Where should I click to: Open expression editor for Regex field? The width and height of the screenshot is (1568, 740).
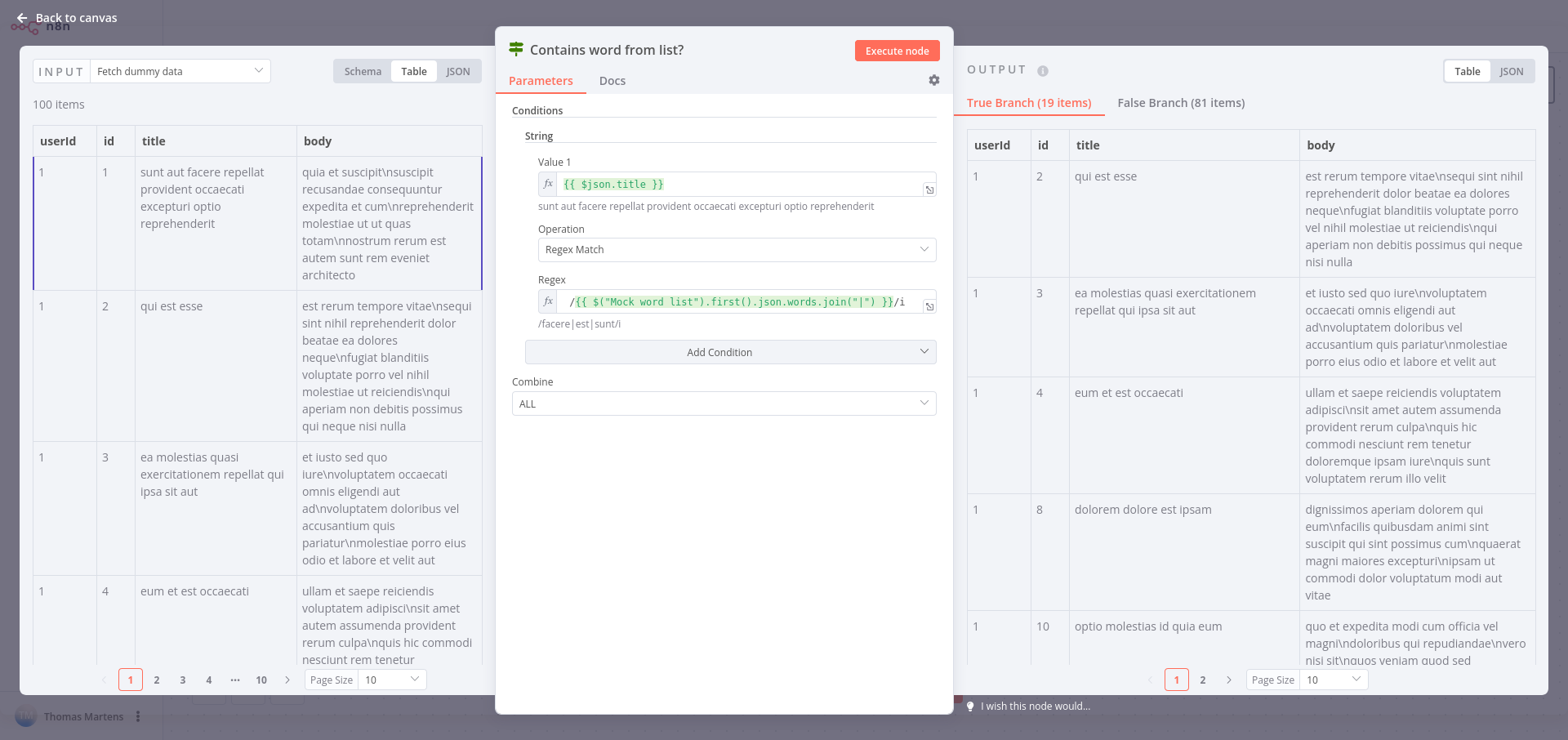pos(929,306)
